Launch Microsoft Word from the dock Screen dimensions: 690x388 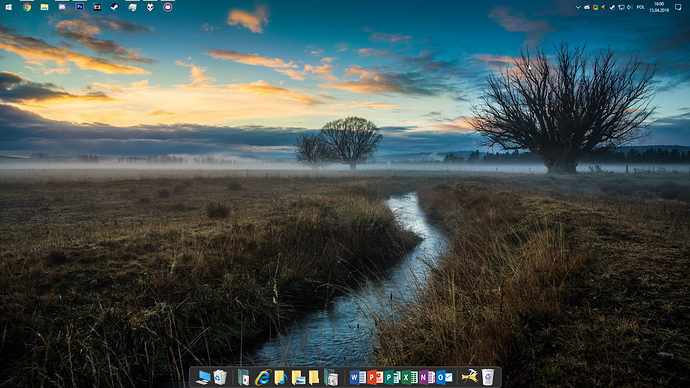click(357, 377)
